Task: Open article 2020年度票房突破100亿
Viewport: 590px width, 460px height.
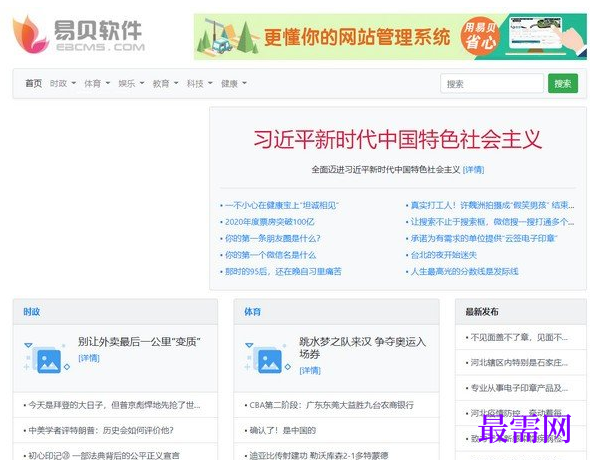Action: pyautogui.click(x=269, y=222)
